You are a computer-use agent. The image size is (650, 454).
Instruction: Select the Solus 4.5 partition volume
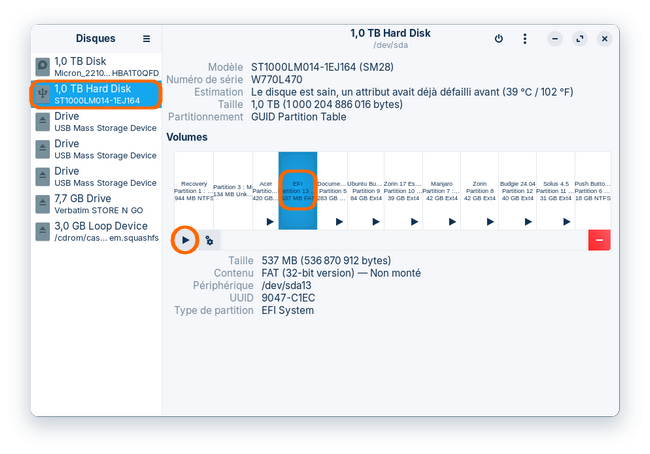point(555,190)
